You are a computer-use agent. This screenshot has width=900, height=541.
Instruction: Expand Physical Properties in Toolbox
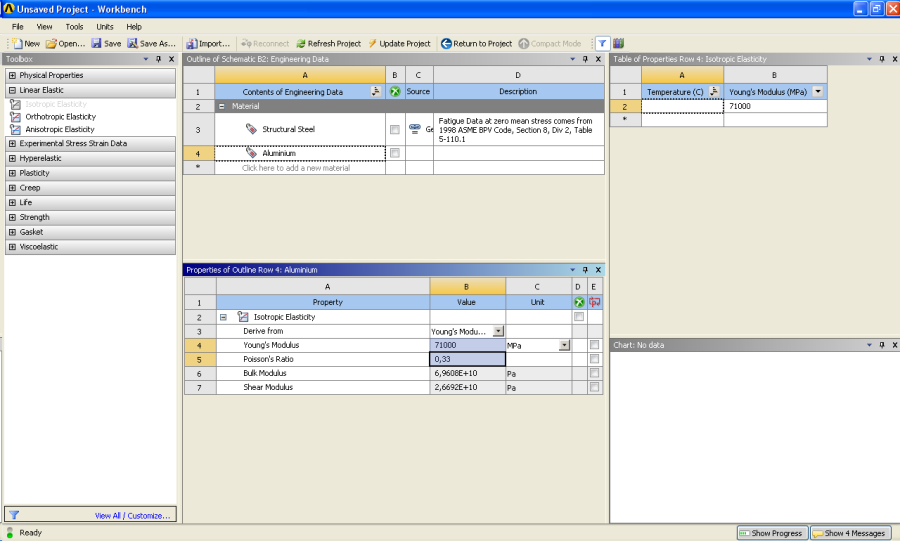[12, 75]
